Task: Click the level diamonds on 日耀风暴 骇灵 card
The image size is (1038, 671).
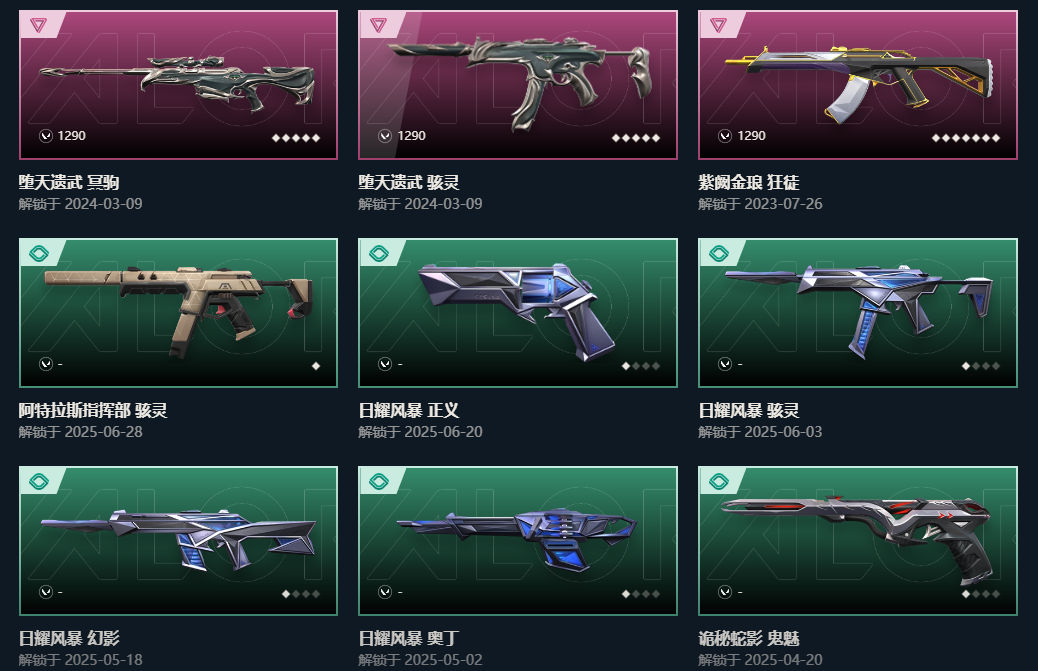Action: coord(980,366)
